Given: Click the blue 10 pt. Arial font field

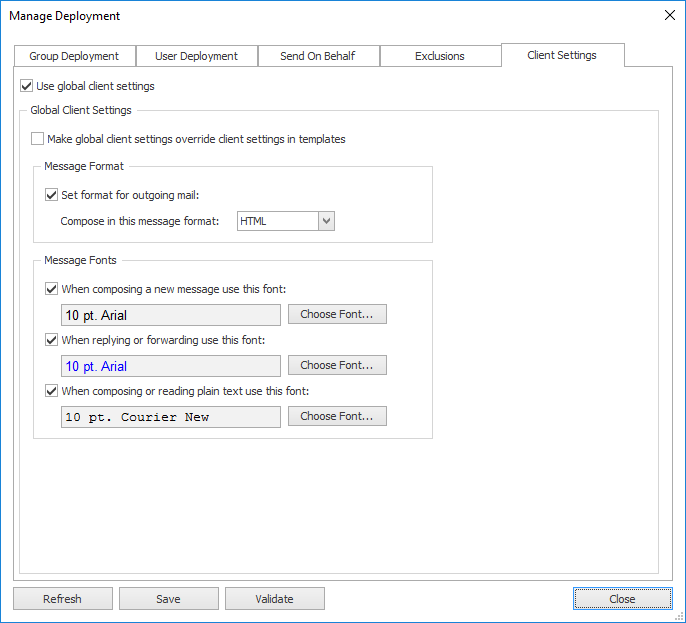Looking at the screenshot, I should tap(171, 366).
